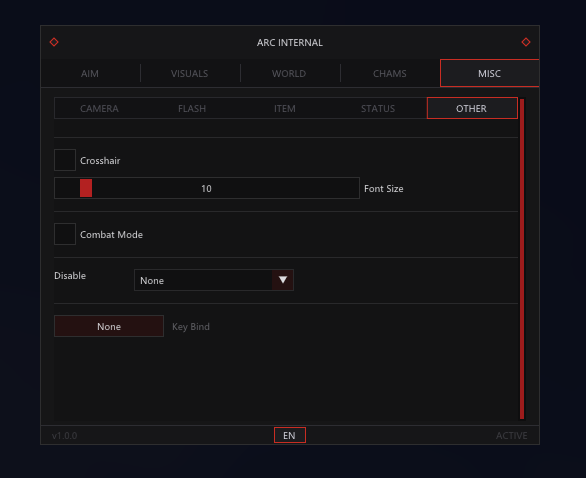Click the ARC INTERNAL title text
The width and height of the screenshot is (586, 478).
coord(290,43)
